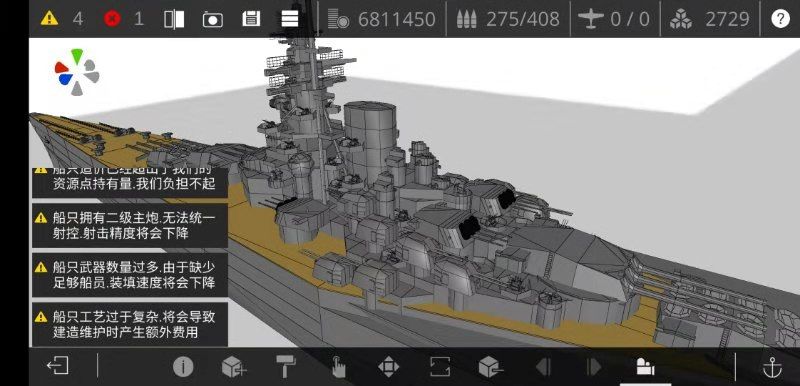
Task: Click the colored view orientation gizmo
Action: (77, 72)
